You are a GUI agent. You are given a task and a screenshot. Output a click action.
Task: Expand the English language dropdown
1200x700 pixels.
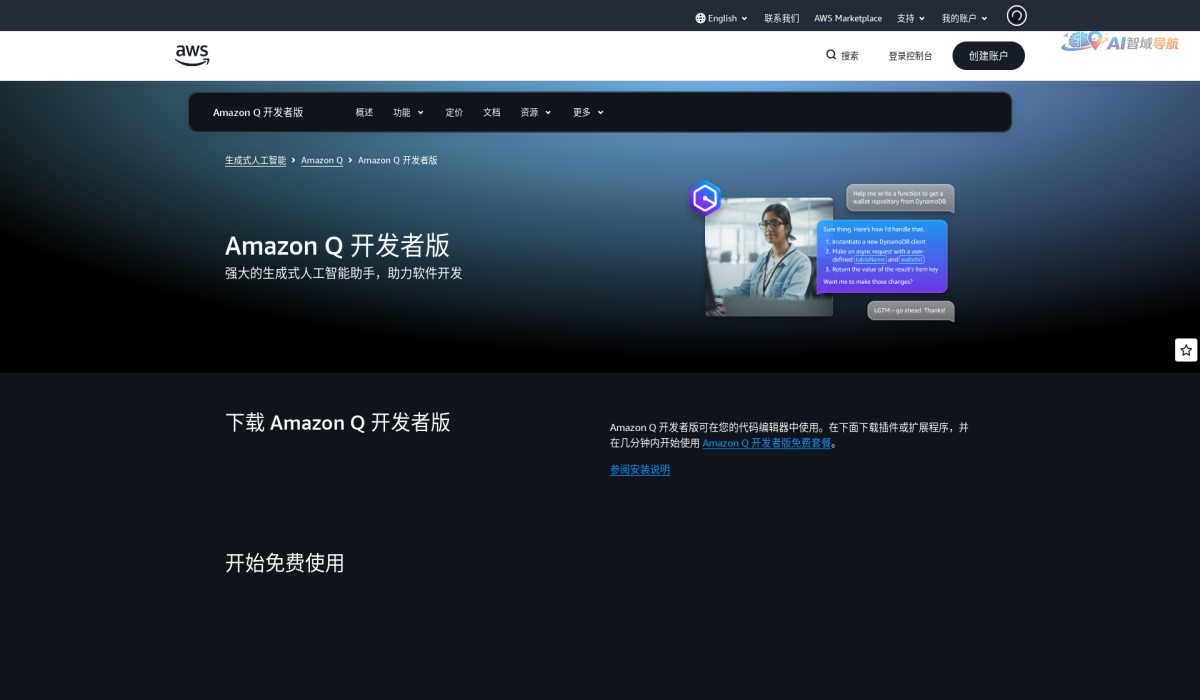coord(720,17)
